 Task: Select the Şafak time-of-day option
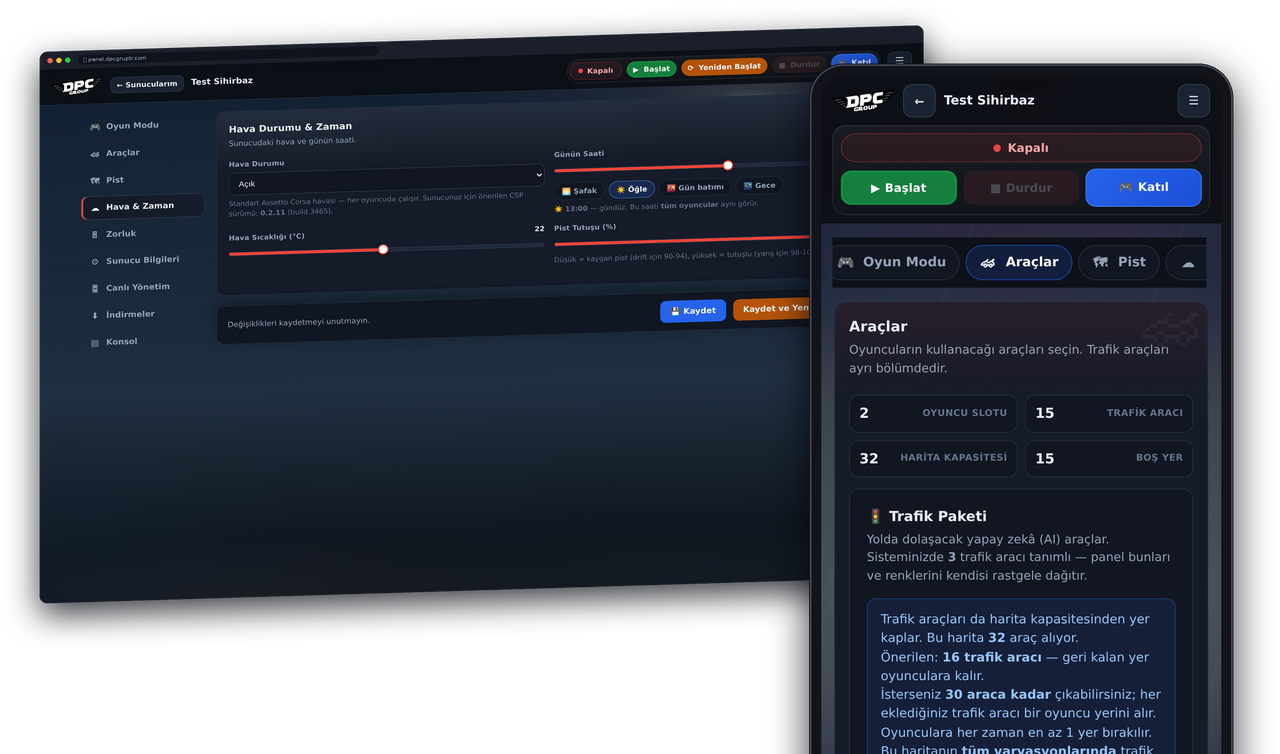[x=579, y=190]
